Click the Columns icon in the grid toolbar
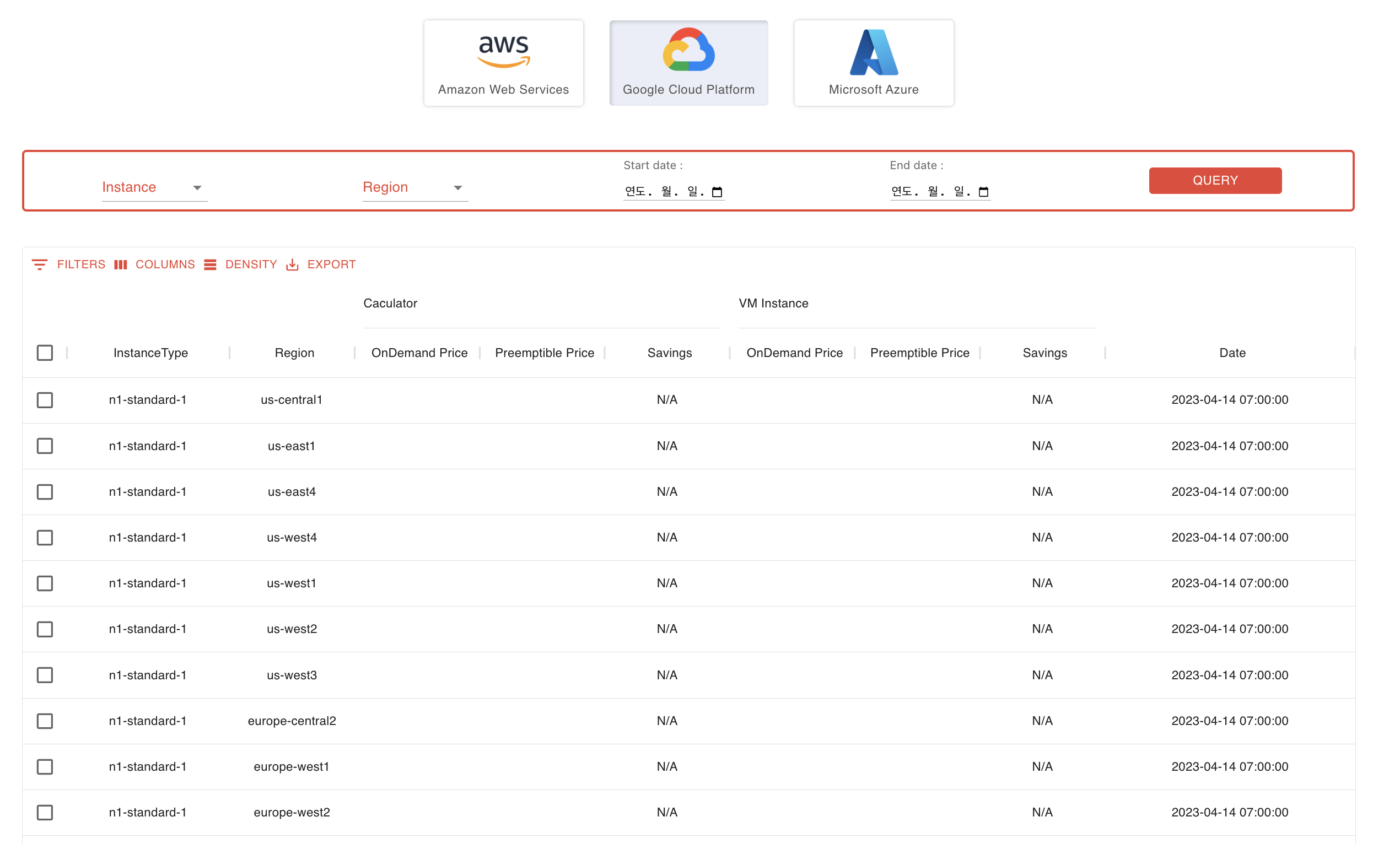Screen dimensions: 1400x844 (121, 264)
